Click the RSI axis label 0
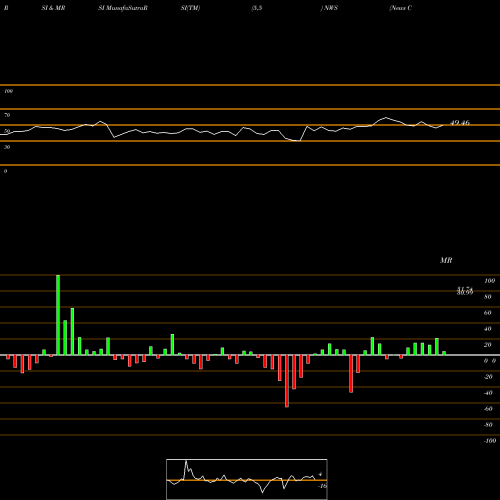The width and height of the screenshot is (500, 500). [5, 171]
